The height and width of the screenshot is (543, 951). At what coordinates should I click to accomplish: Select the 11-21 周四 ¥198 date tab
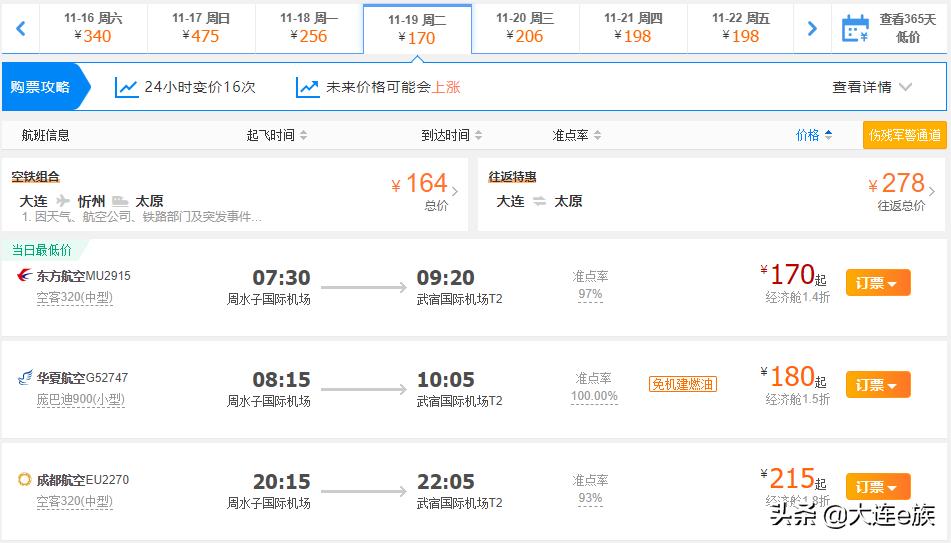point(633,28)
